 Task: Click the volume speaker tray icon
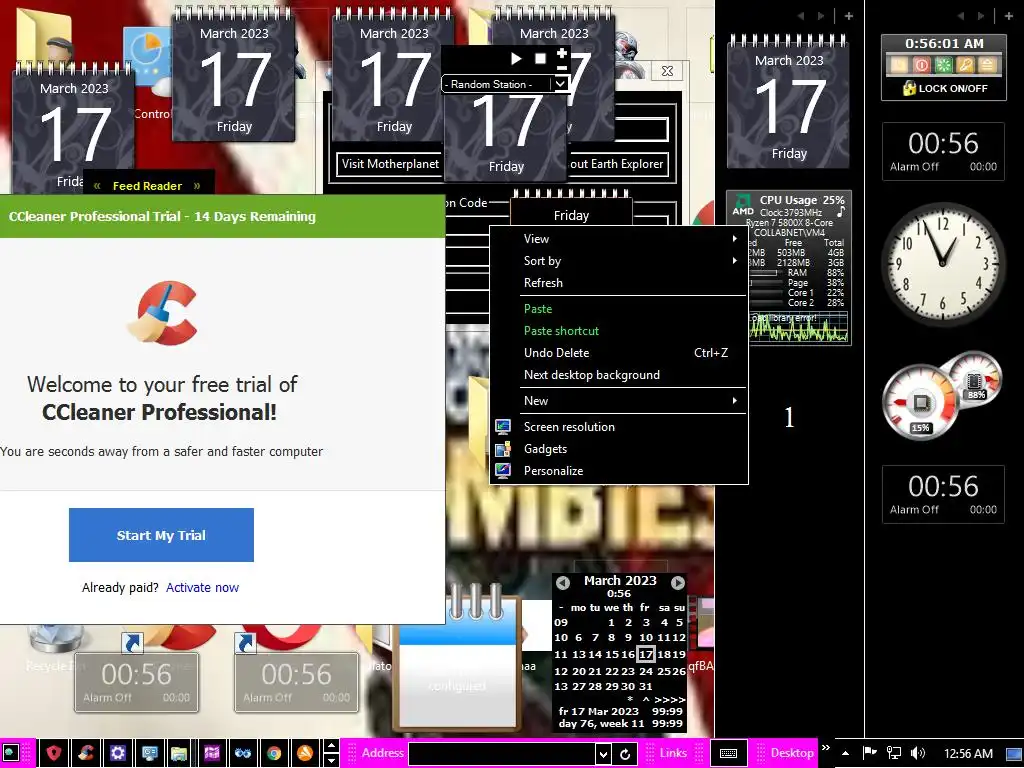[918, 753]
